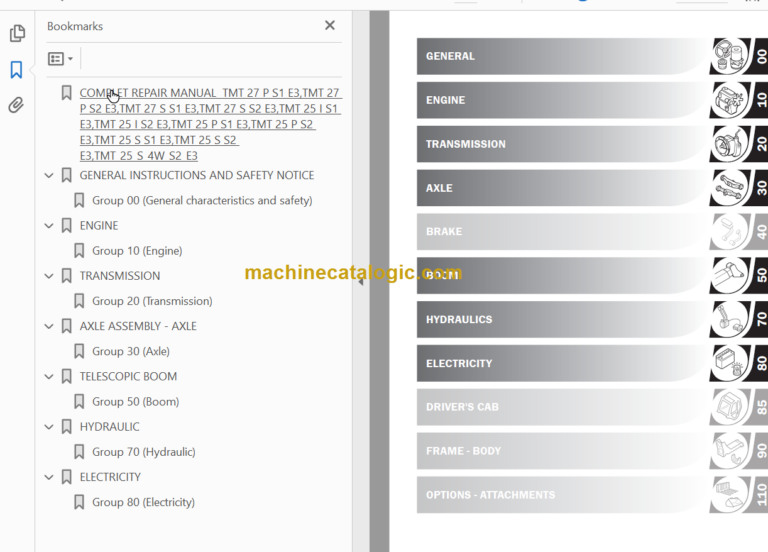
Task: Open Group 80 (Electricity) bookmark
Action: (x=144, y=502)
